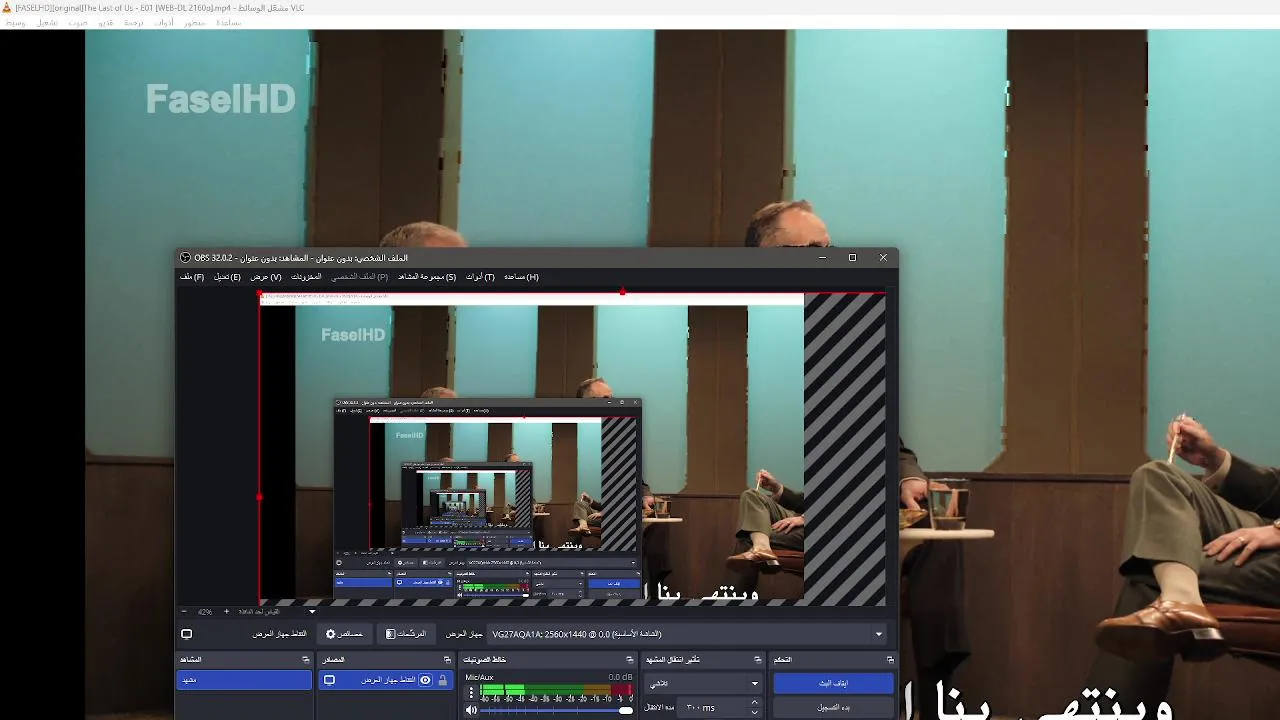The height and width of the screenshot is (720, 1280).
Task: Open the OBS Docks menu
Action: pos(306,277)
